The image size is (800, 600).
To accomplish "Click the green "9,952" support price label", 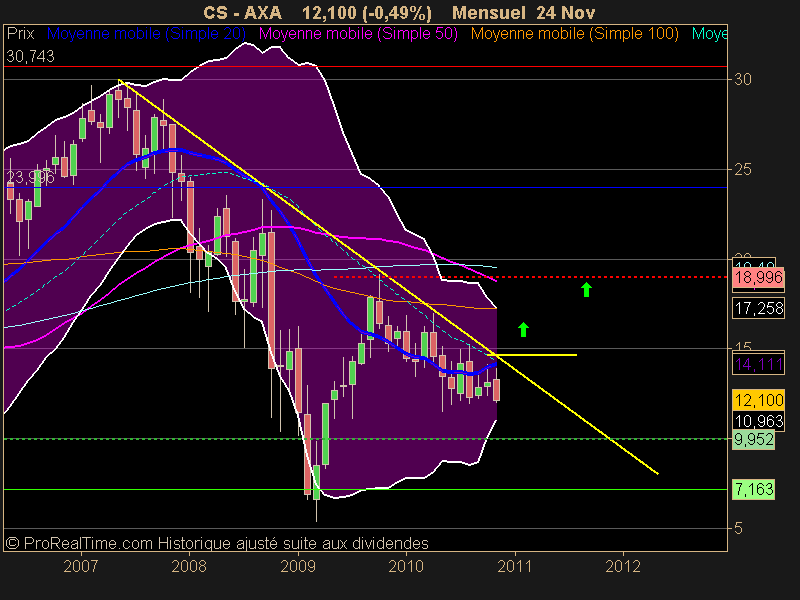I will (754, 439).
